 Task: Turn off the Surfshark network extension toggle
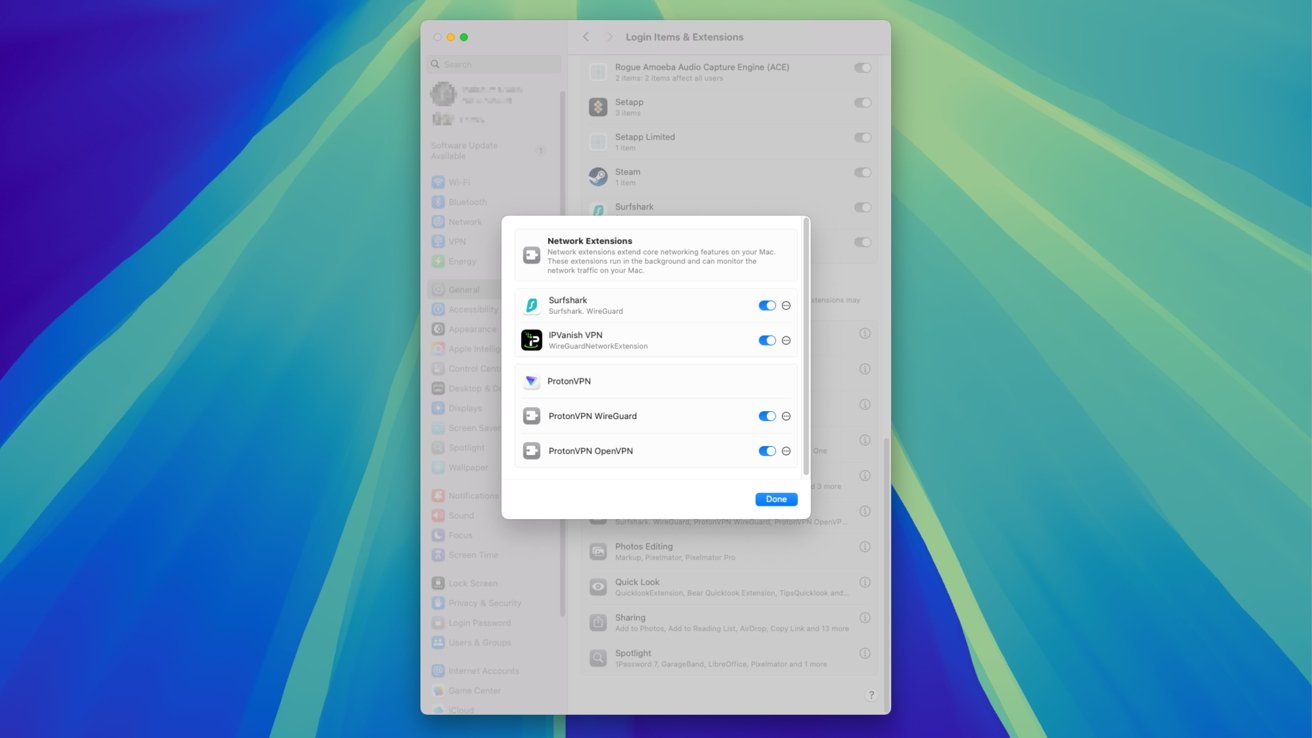click(x=767, y=306)
